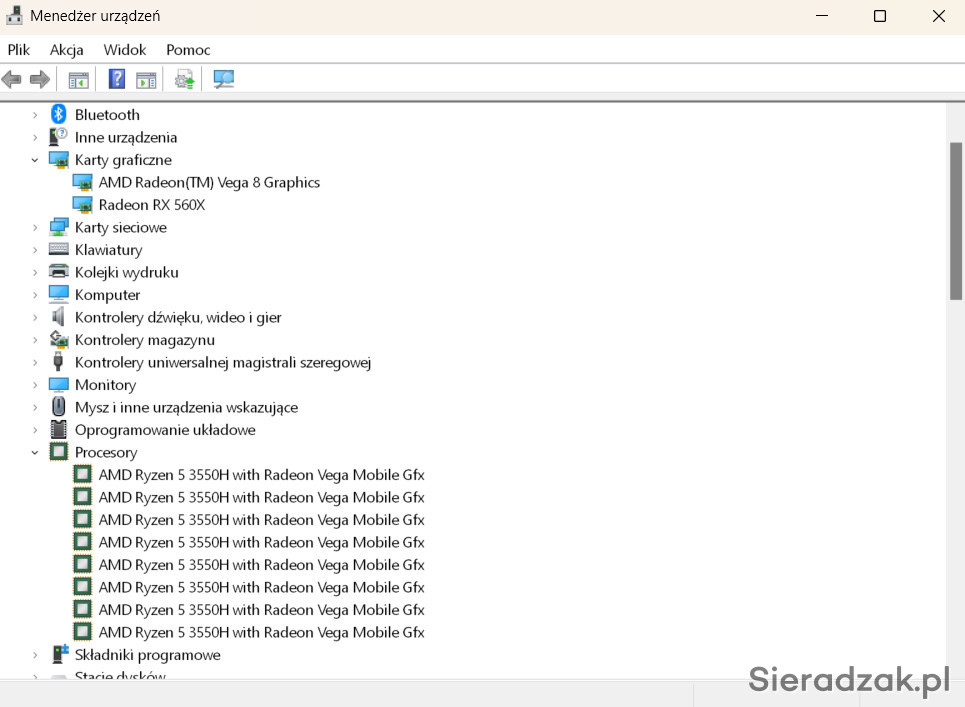Image resolution: width=965 pixels, height=707 pixels.
Task: Click the Forward arrow toolbar icon
Action: pos(40,79)
